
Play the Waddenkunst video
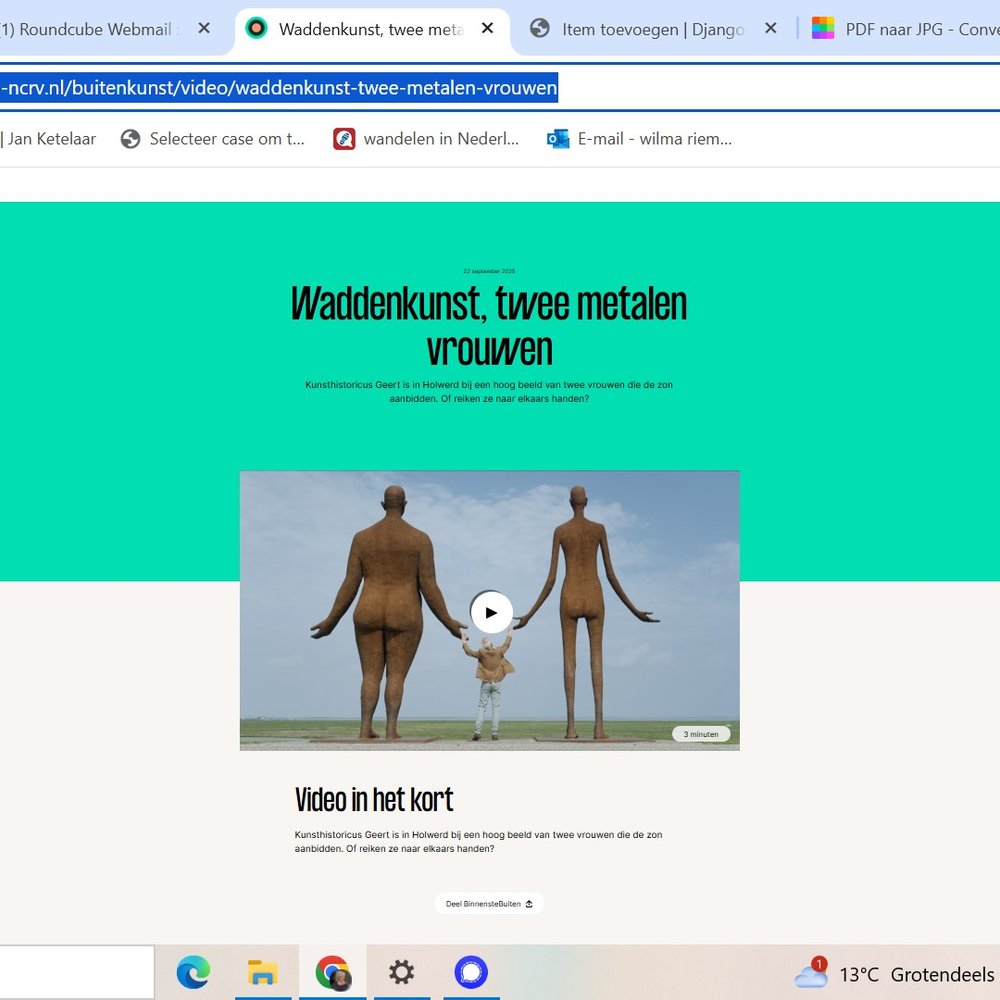[x=491, y=612]
